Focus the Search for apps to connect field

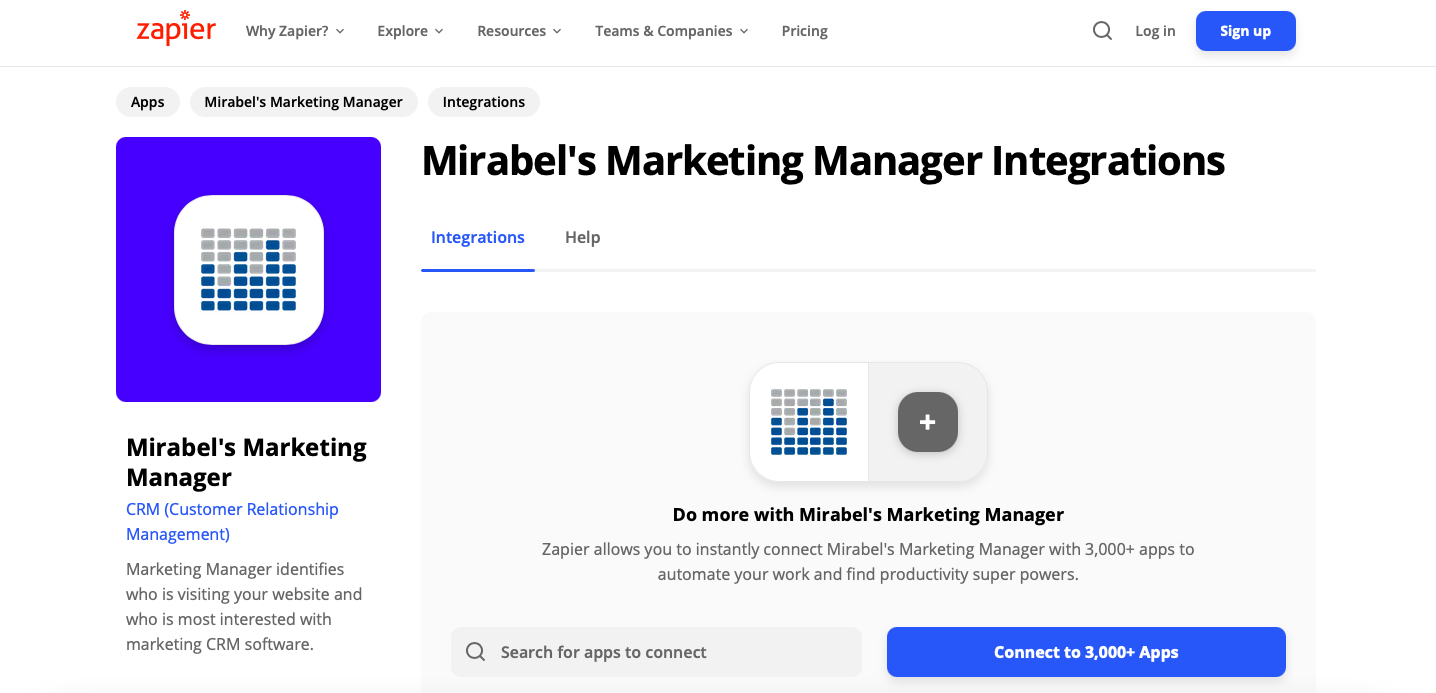pyautogui.click(x=670, y=652)
